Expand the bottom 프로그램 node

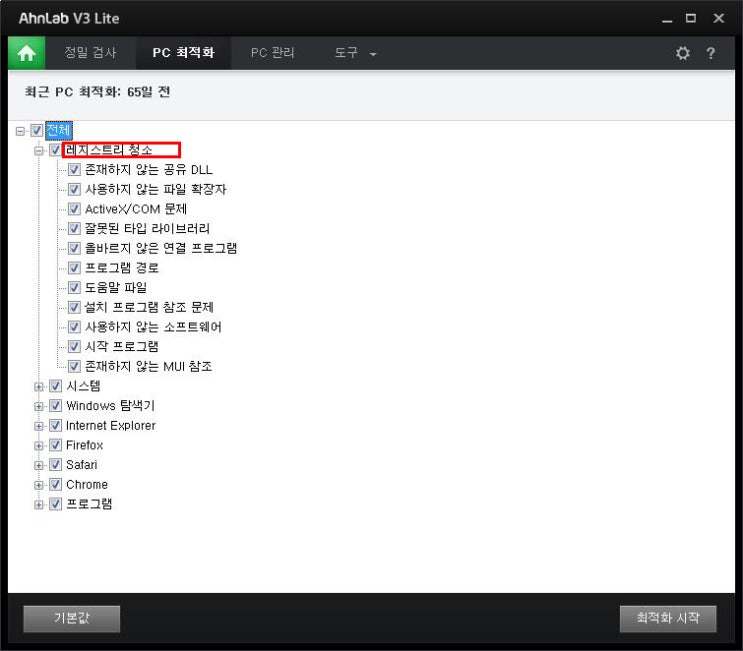pos(39,505)
